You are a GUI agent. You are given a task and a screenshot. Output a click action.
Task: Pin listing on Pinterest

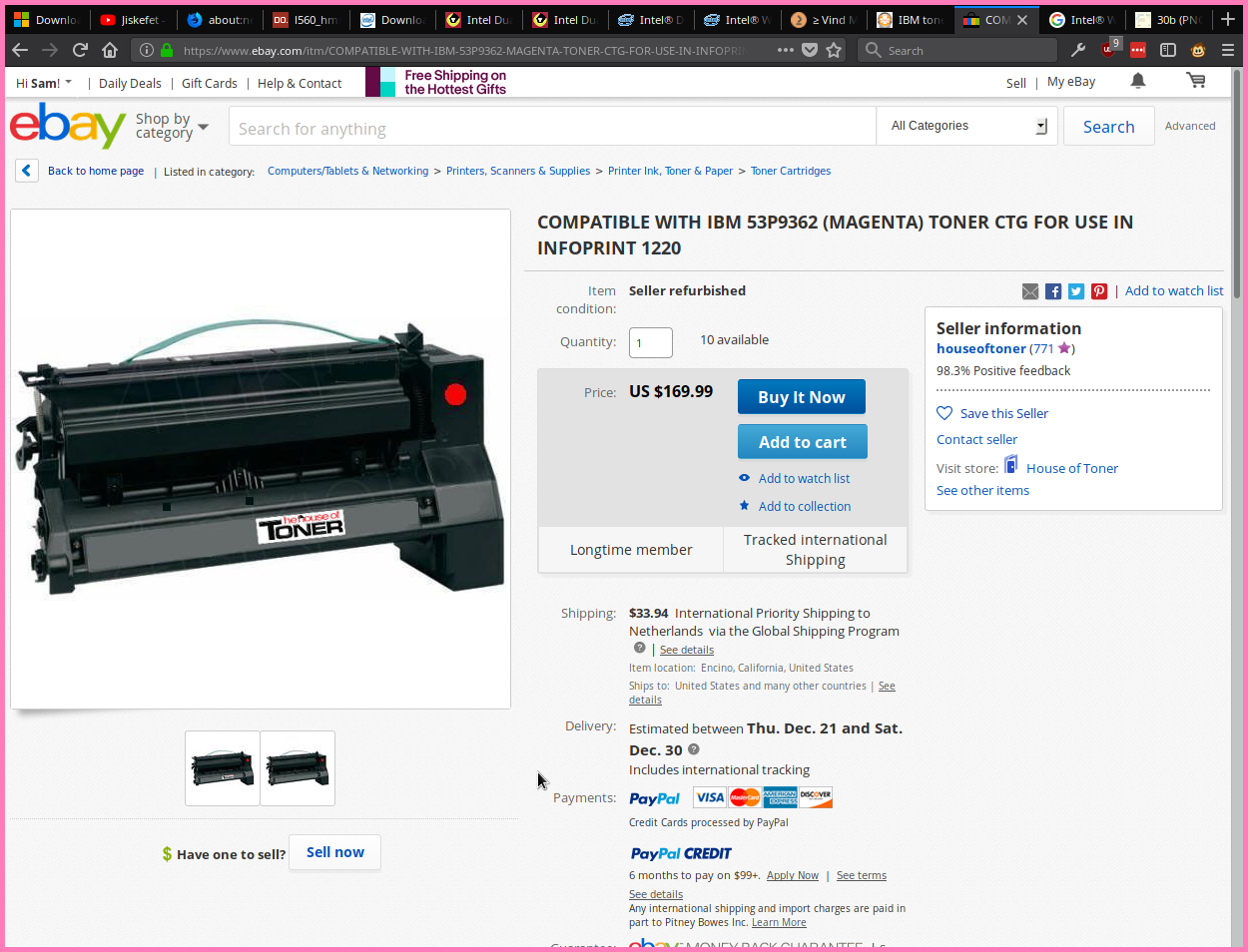1099,291
